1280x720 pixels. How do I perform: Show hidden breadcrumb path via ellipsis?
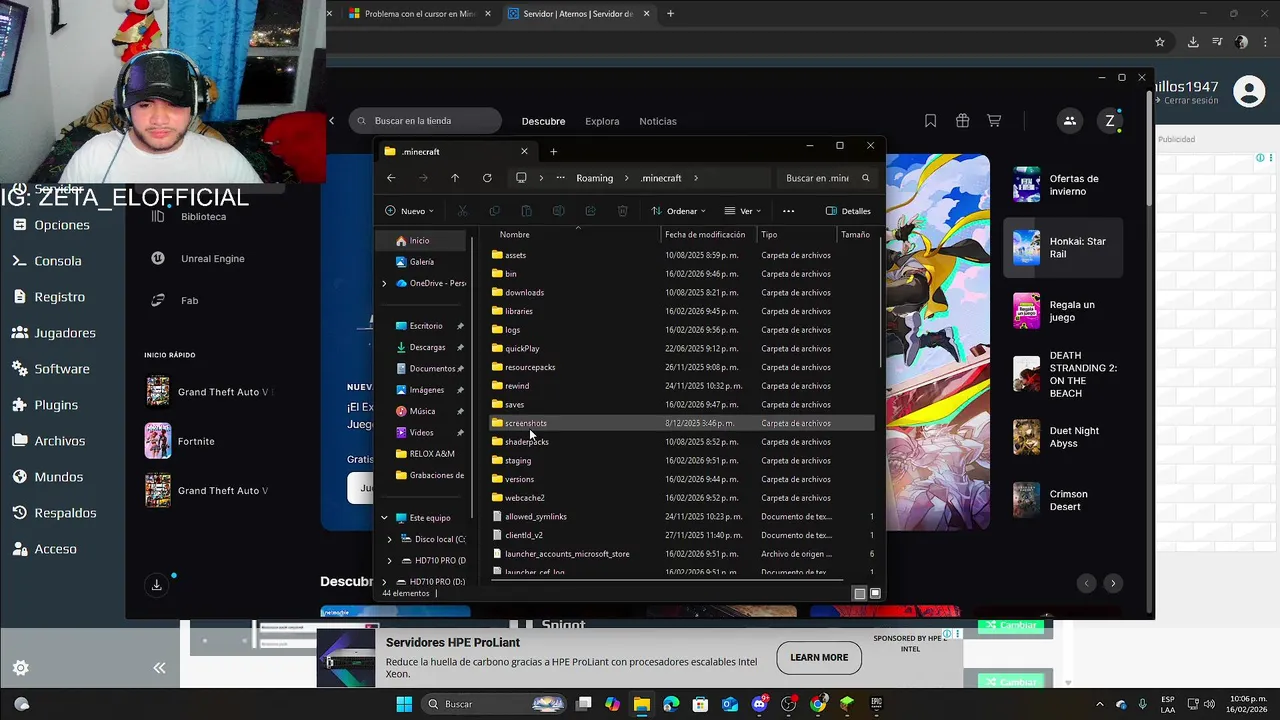[561, 178]
